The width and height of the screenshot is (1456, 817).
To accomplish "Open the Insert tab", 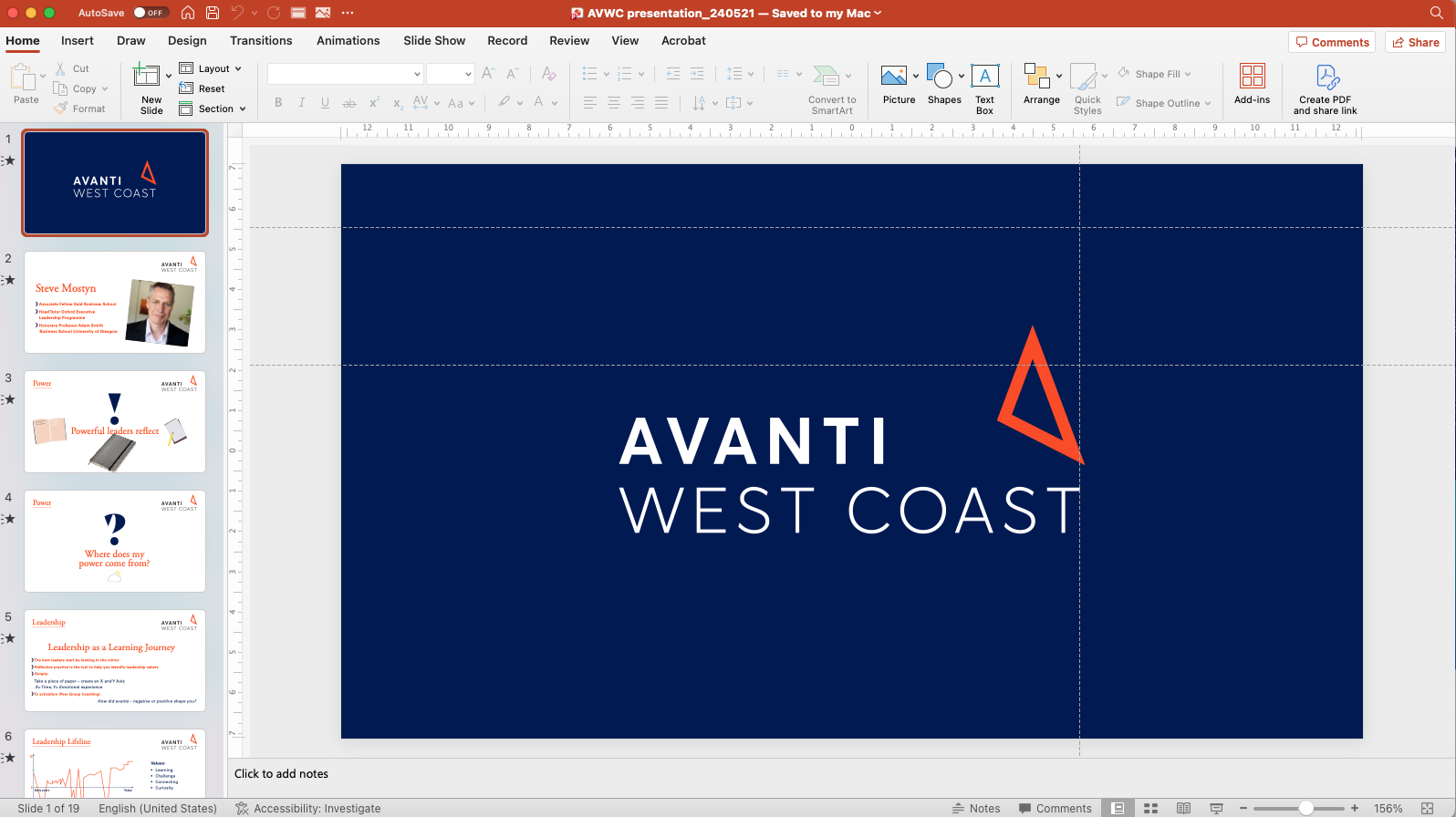I will coord(78,41).
